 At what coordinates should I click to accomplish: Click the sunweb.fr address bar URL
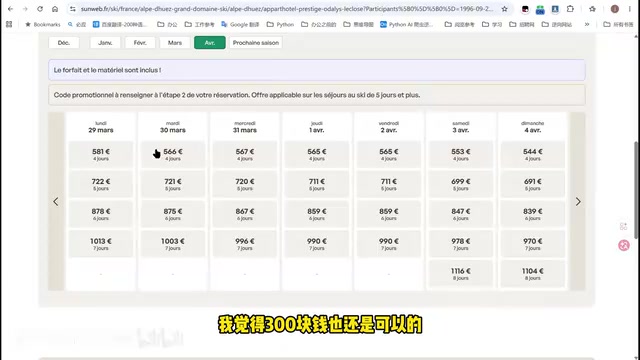click(287, 9)
